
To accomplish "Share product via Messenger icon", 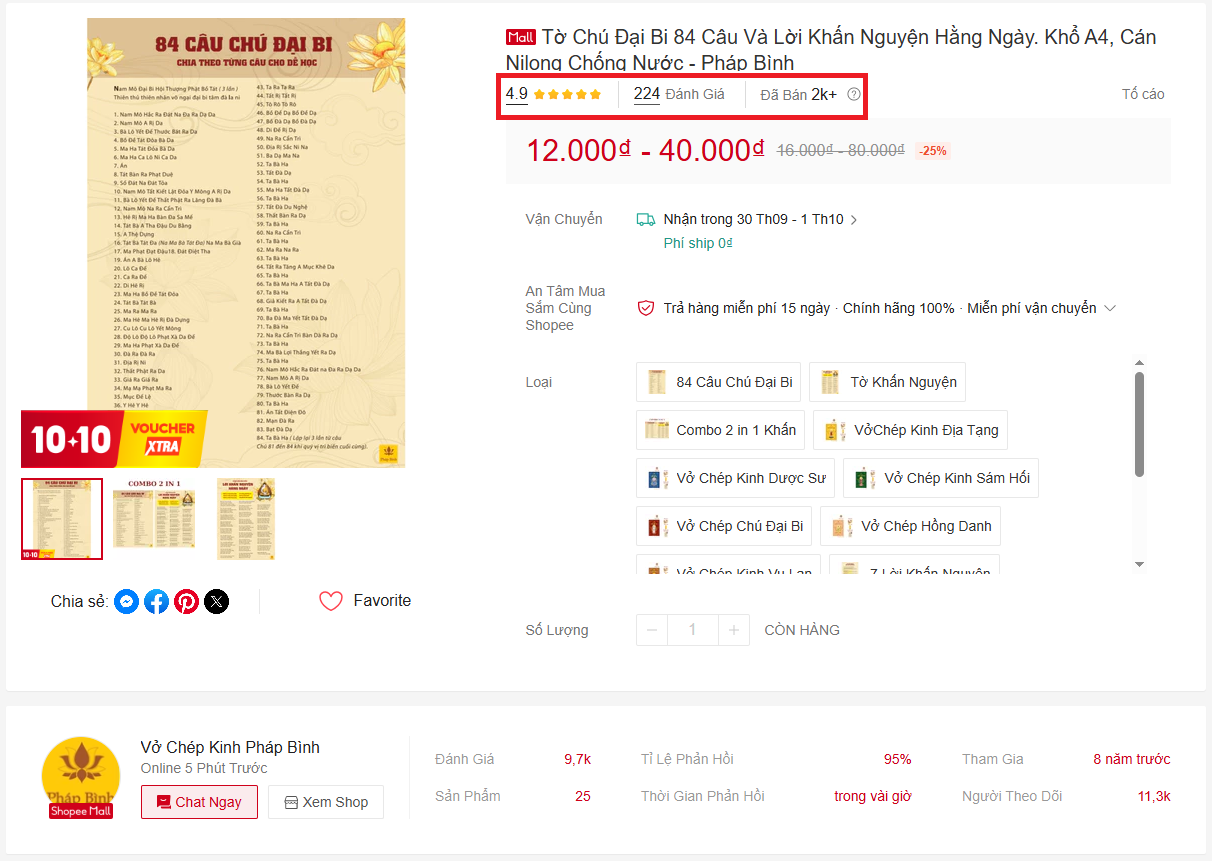I will click(x=126, y=601).
